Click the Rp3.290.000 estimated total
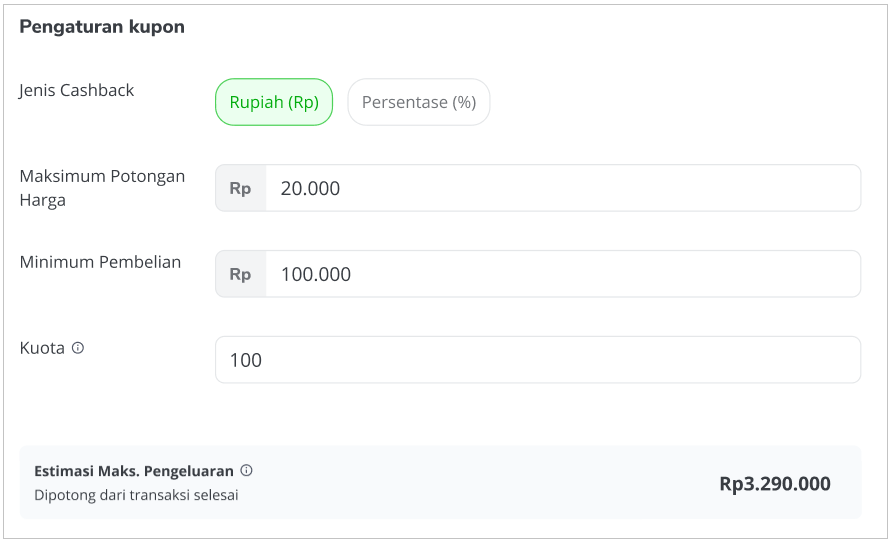 coord(775,483)
